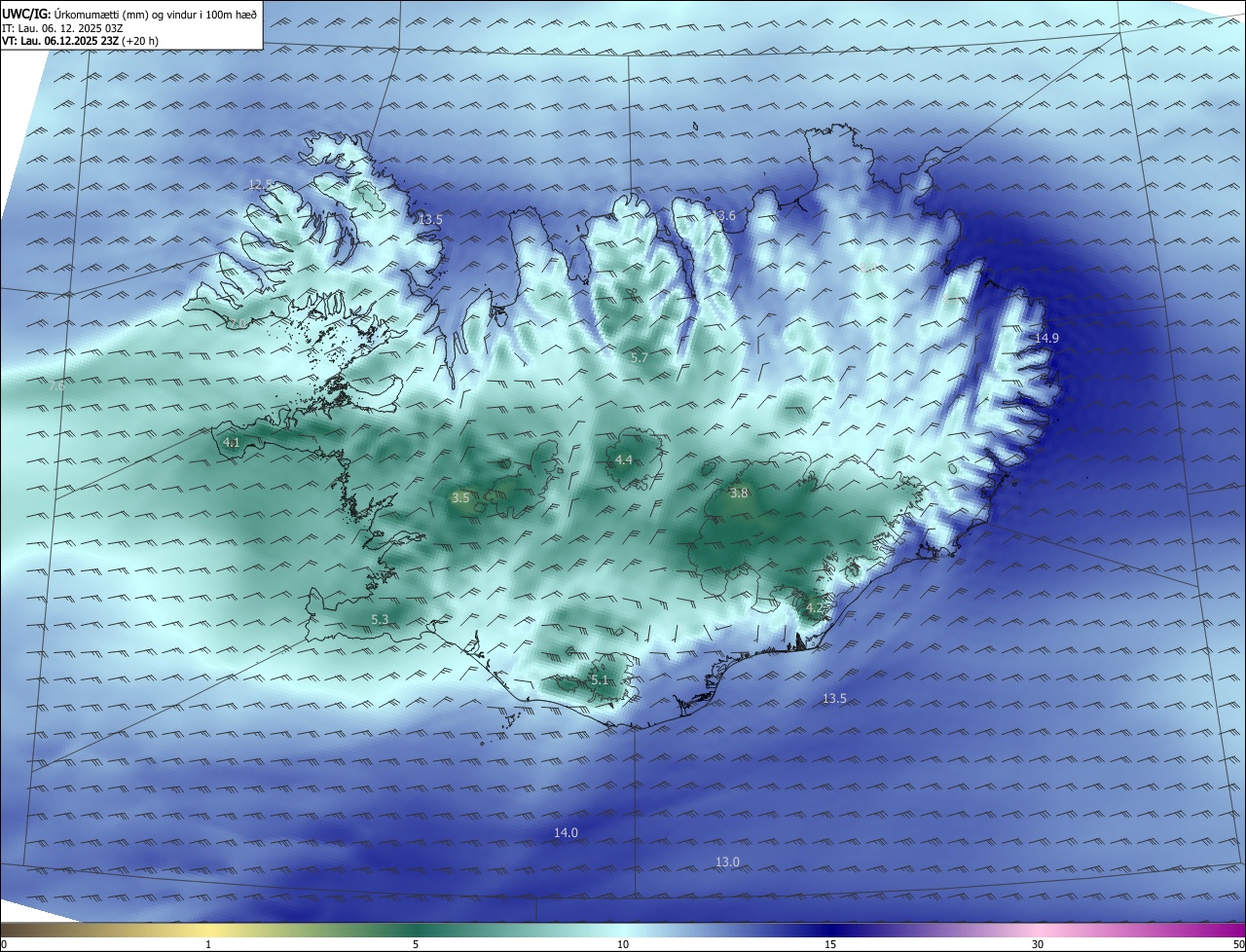Click the 13.6 value on the north coast
Screen dimensions: 1246x952
[723, 215]
